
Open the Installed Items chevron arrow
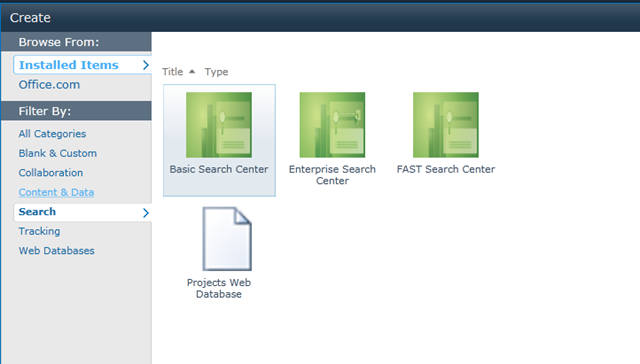tap(146, 65)
